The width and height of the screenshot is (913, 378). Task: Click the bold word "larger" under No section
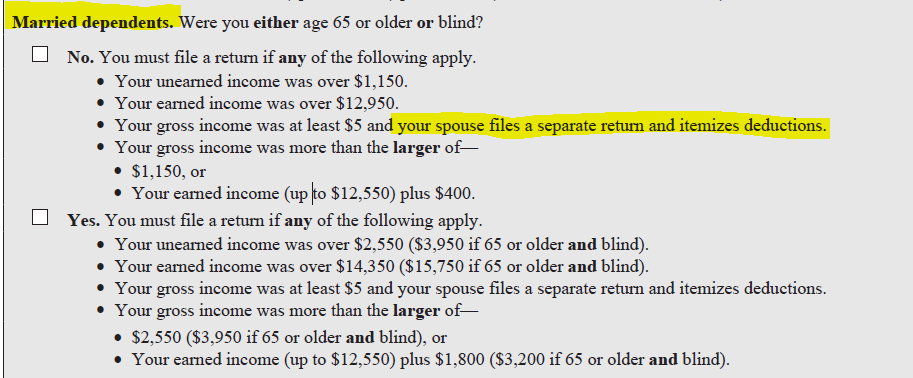pyautogui.click(x=416, y=148)
